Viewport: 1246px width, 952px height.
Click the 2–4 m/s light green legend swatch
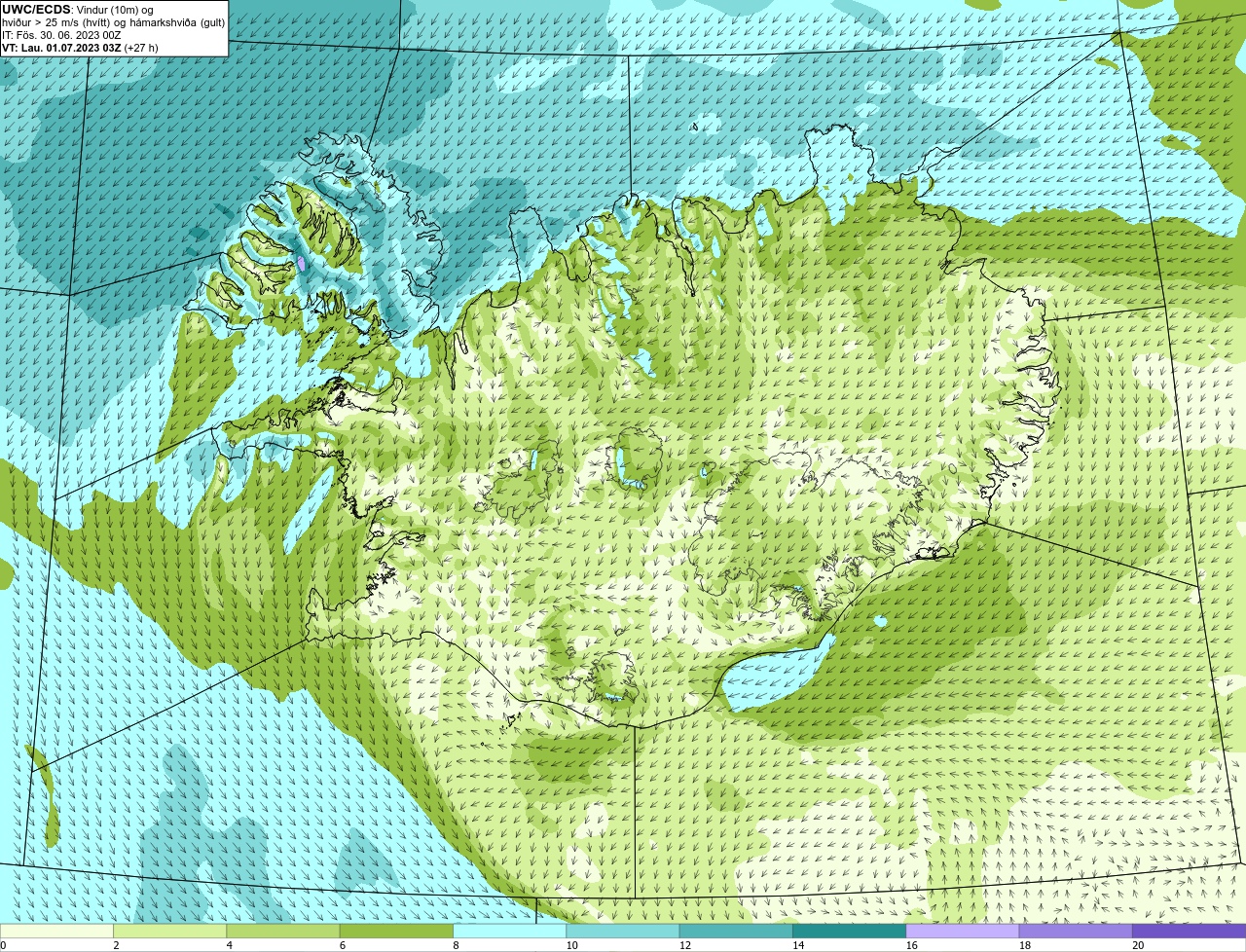[x=169, y=931]
